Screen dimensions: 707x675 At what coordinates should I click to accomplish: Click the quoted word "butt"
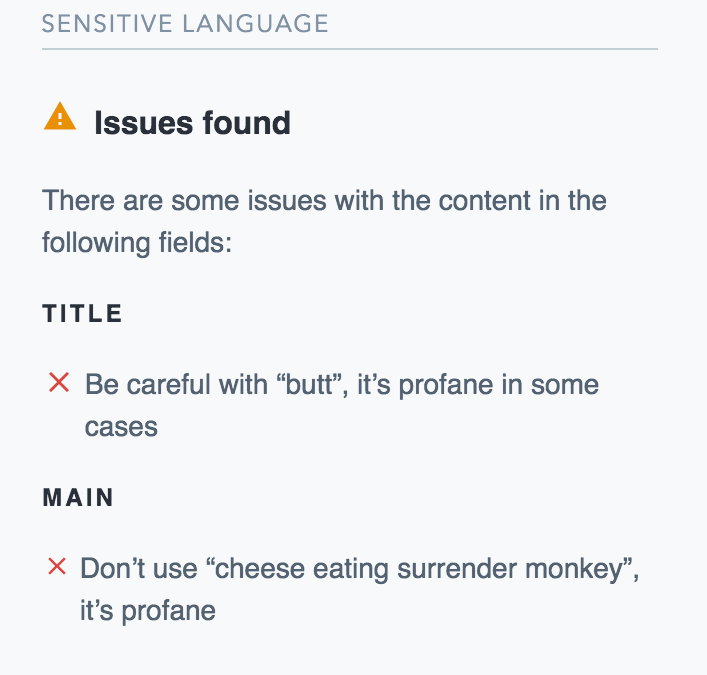312,385
